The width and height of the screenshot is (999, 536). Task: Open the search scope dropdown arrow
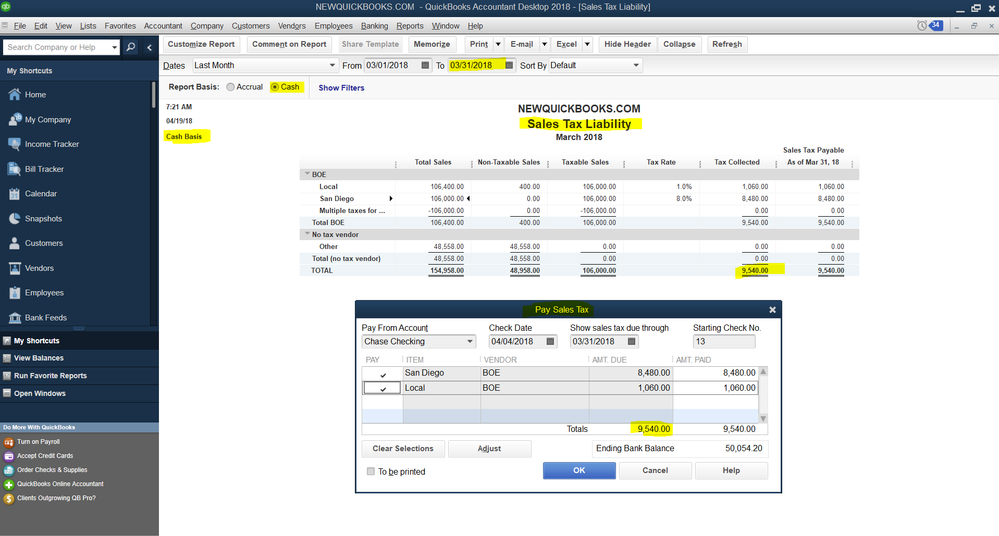114,47
